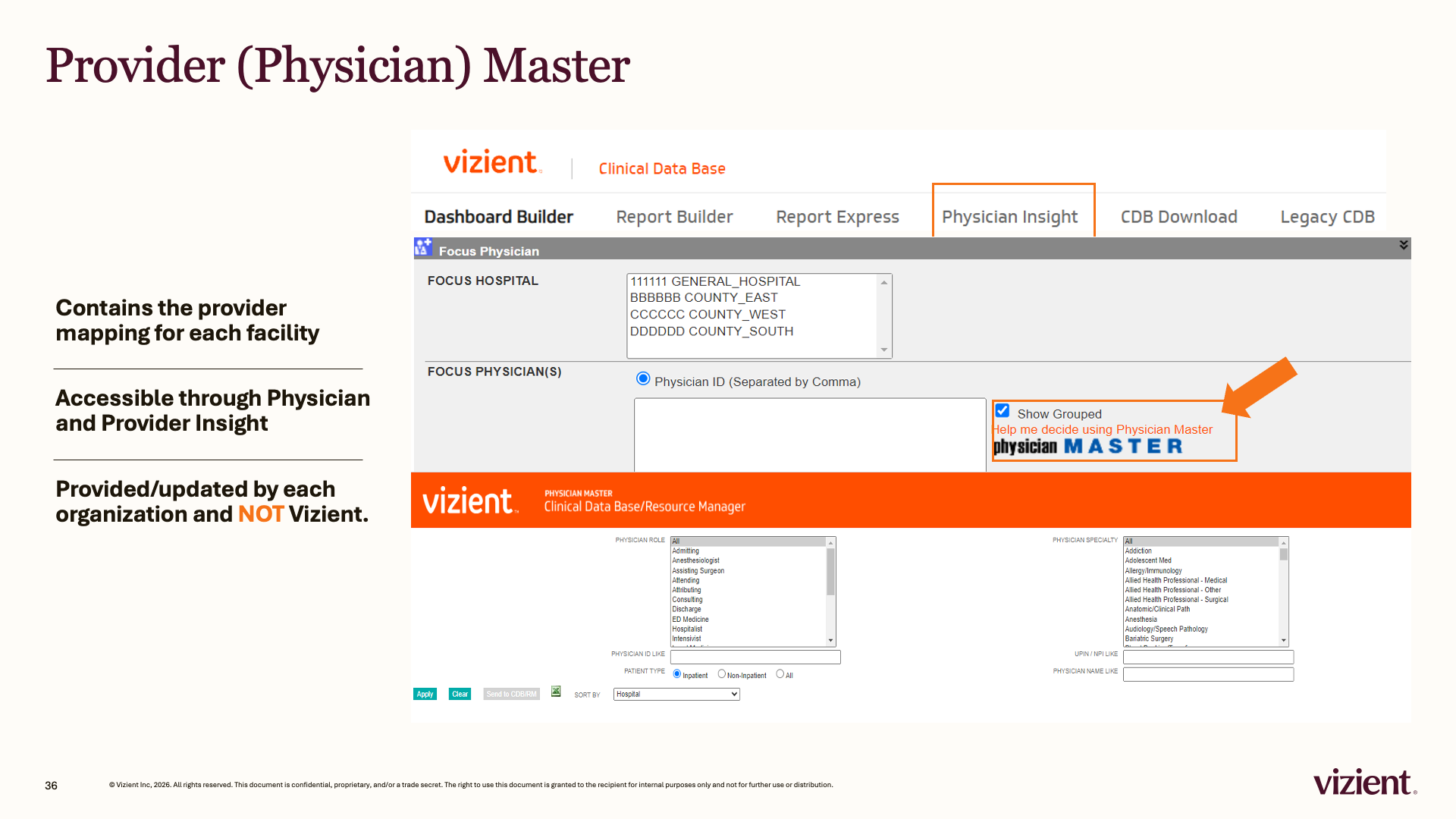
Task: Open the Legacy CDB tab
Action: point(1328,218)
